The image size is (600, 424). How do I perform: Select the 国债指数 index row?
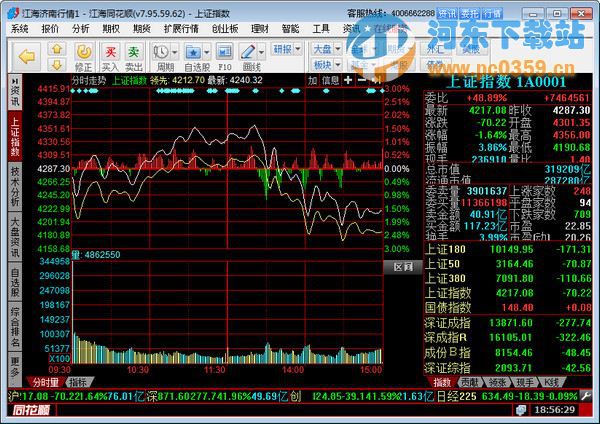[x=508, y=307]
